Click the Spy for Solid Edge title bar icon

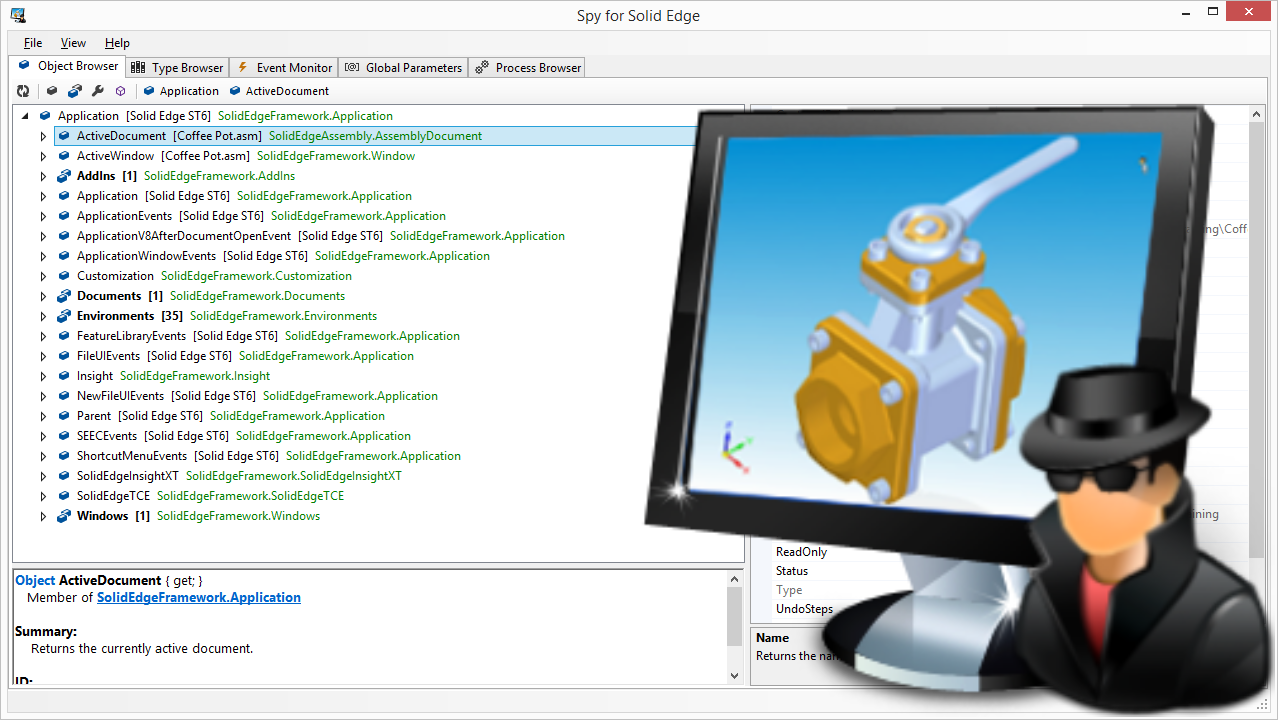click(x=18, y=15)
